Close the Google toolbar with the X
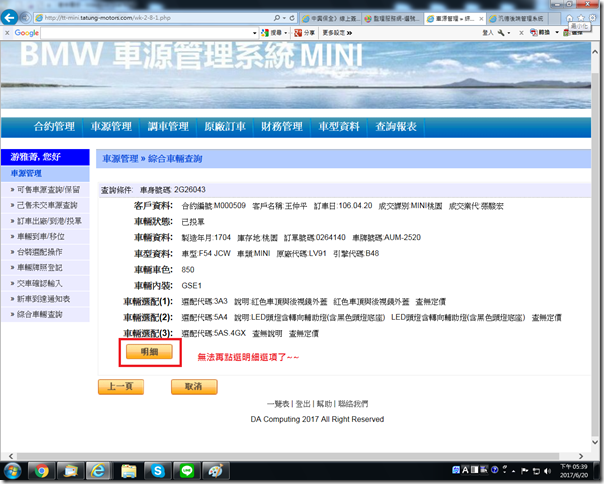The height and width of the screenshot is (484, 604). tap(7, 33)
